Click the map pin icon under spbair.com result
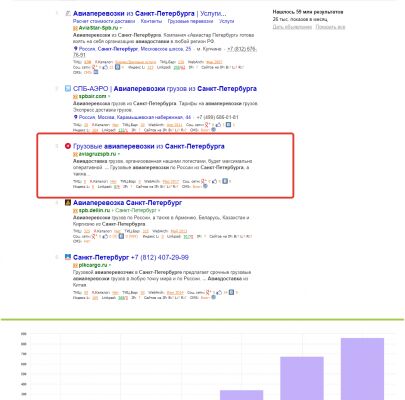This screenshot has height=400, width=405. click(75, 117)
